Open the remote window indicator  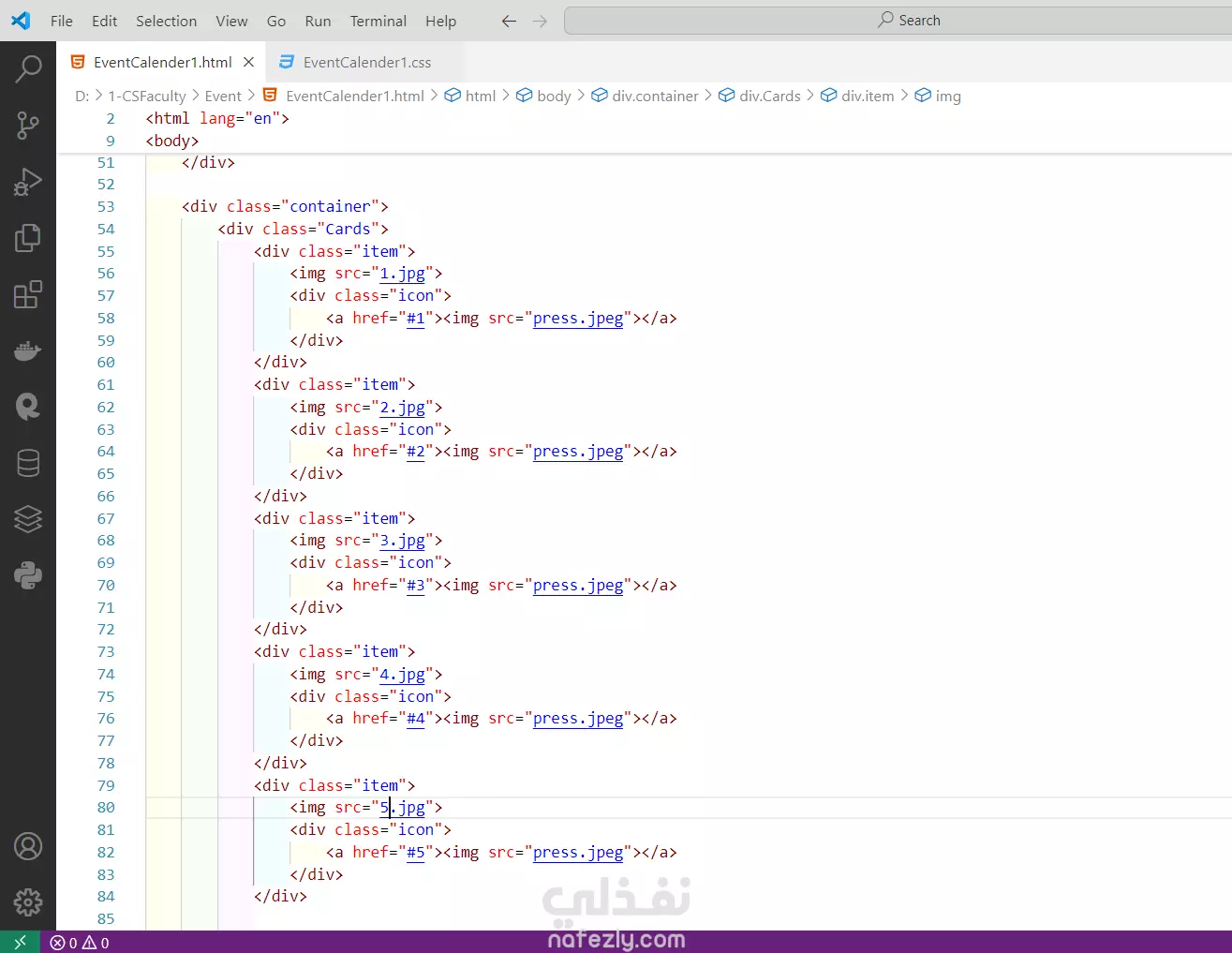[20, 942]
